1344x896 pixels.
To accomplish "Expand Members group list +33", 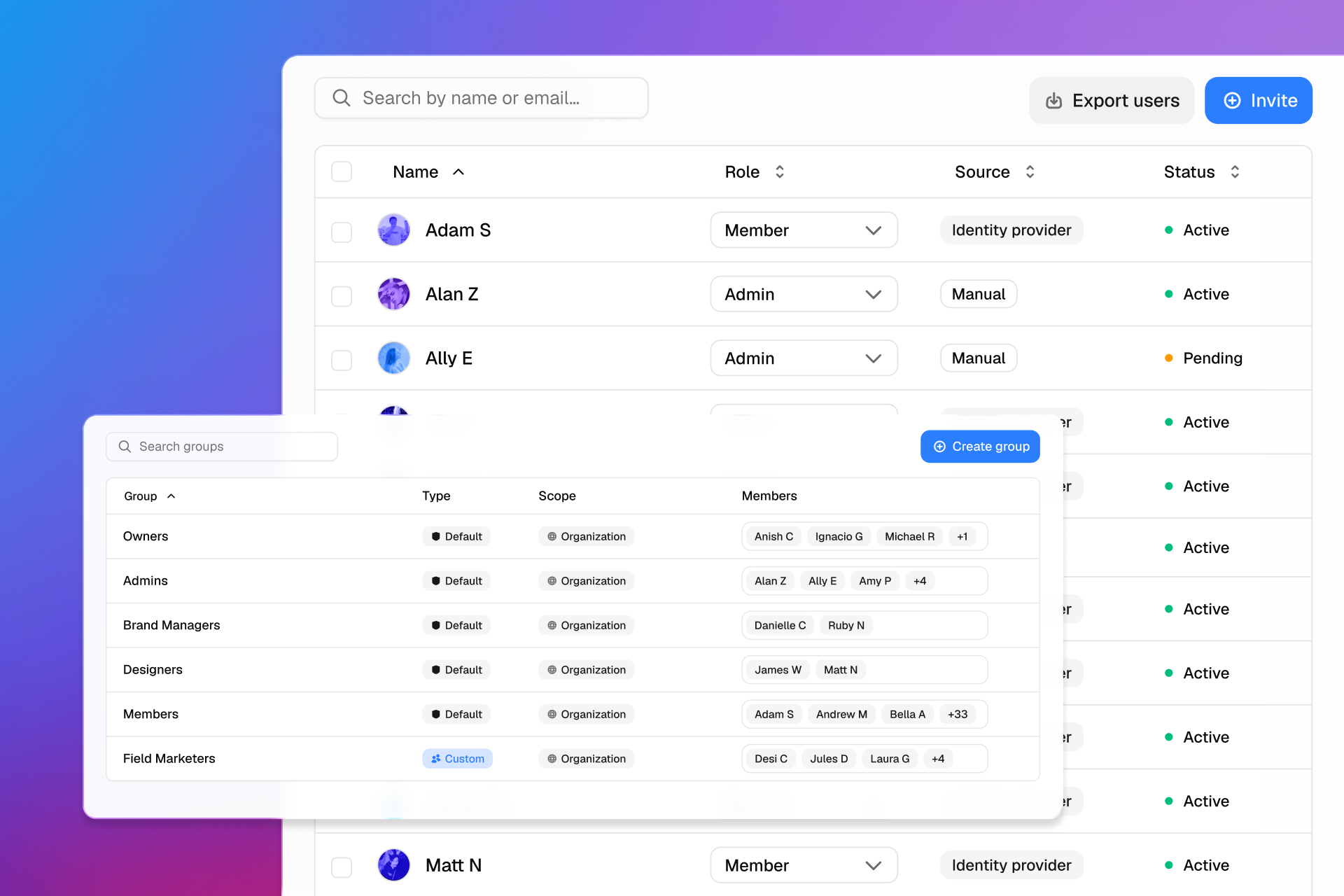I will tap(958, 714).
